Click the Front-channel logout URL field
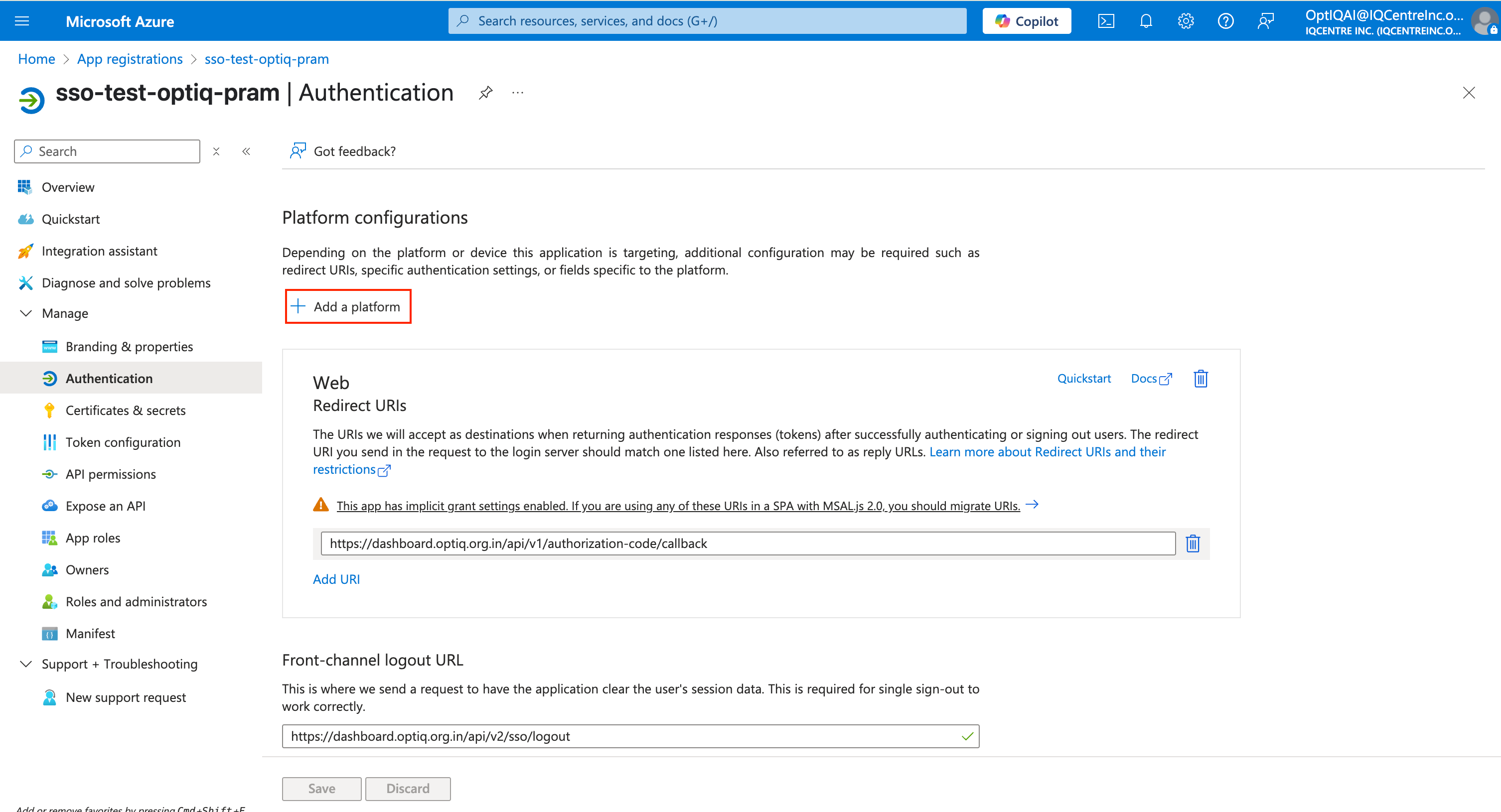Viewport: 1501px width, 812px height. pos(630,736)
